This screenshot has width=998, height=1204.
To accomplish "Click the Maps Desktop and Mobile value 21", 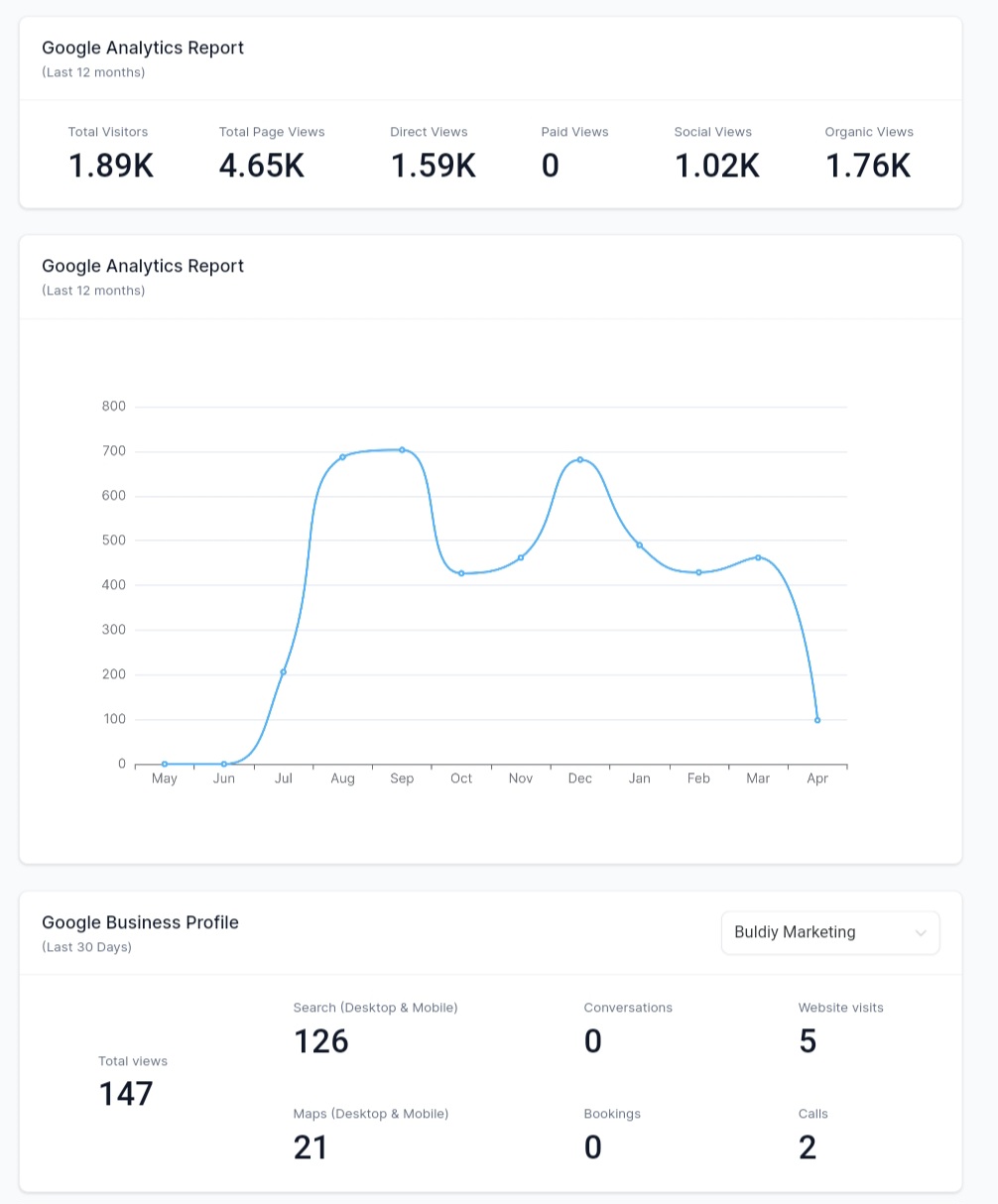I will click(310, 1147).
